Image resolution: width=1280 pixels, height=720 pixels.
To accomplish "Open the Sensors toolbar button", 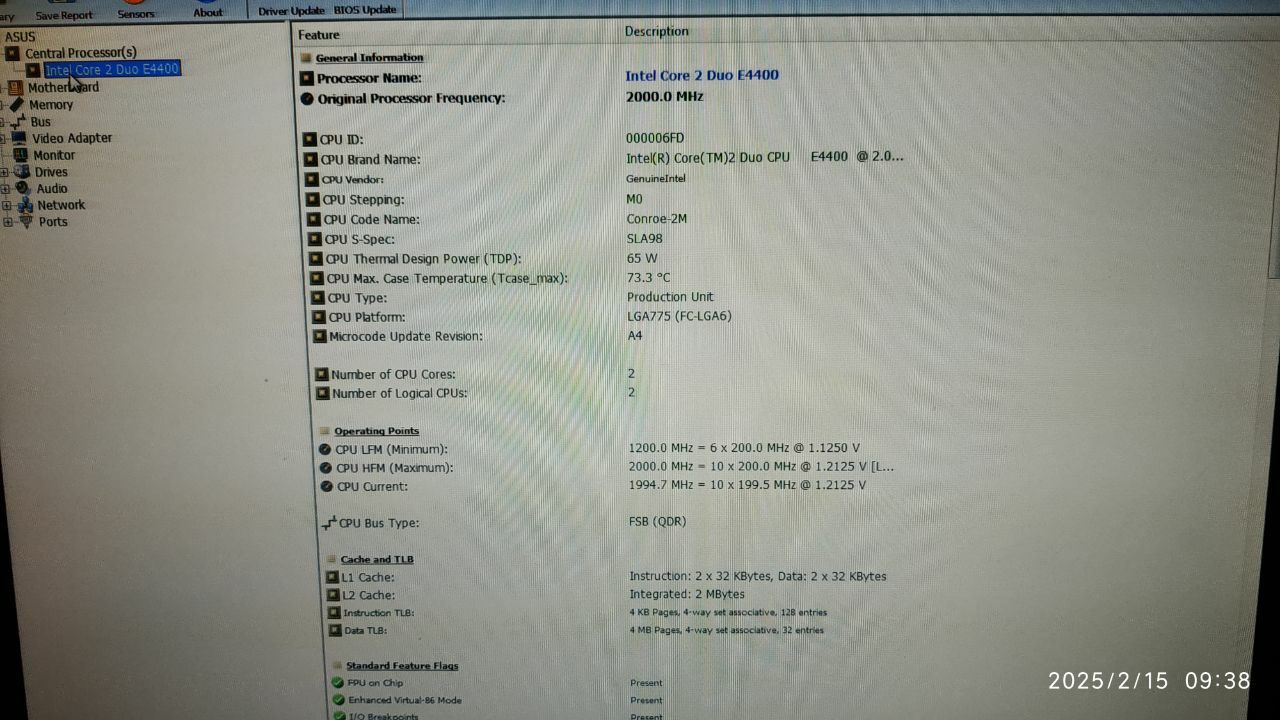I will 136,10.
